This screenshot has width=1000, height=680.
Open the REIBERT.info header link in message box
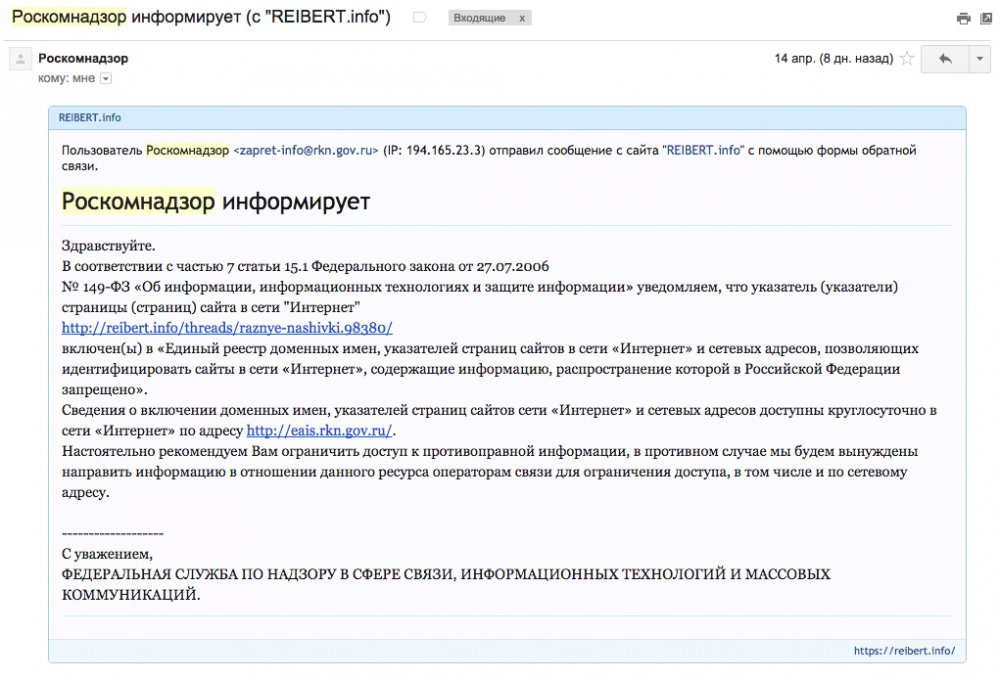(x=90, y=117)
